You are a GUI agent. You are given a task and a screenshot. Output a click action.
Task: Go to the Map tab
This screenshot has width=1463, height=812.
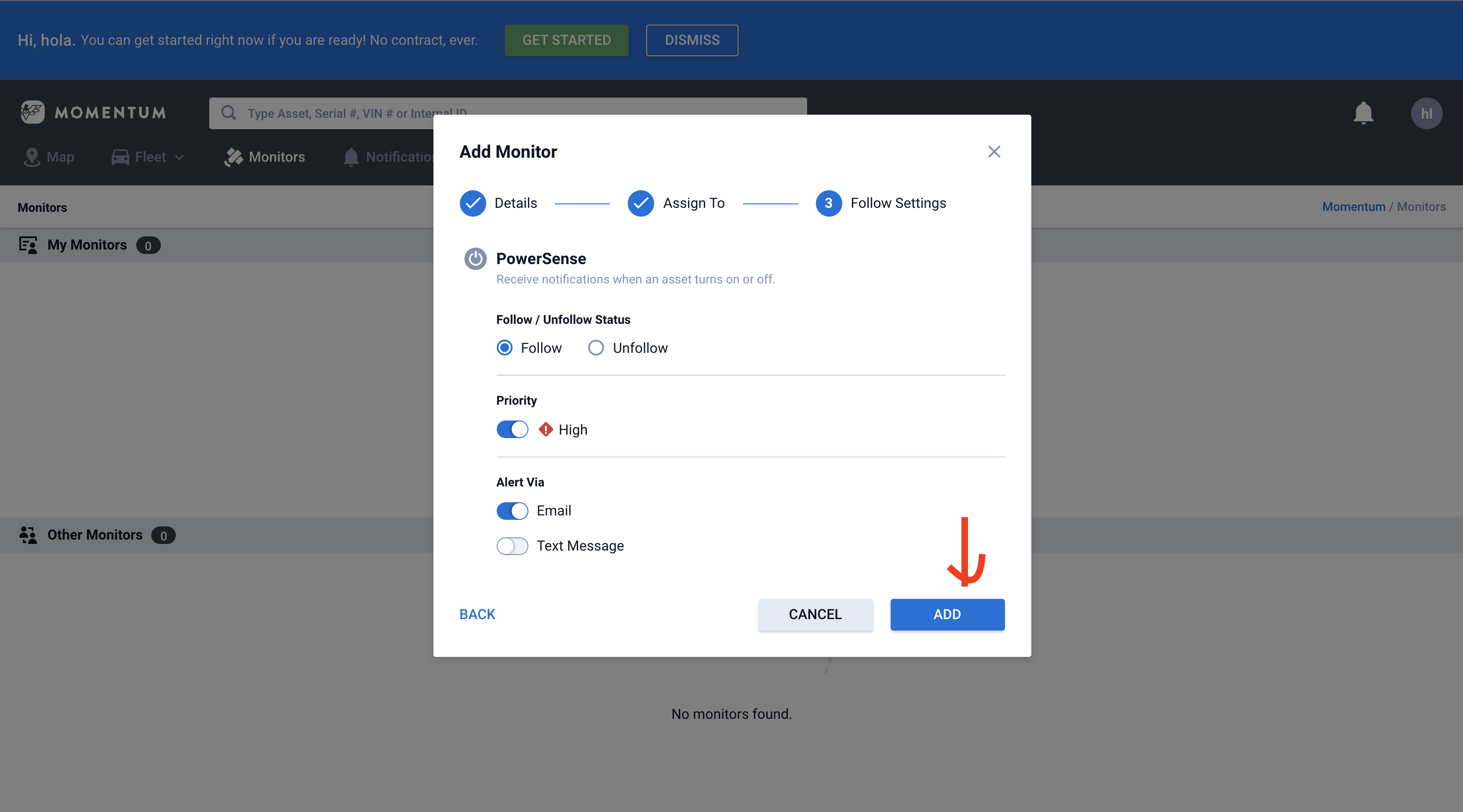49,157
